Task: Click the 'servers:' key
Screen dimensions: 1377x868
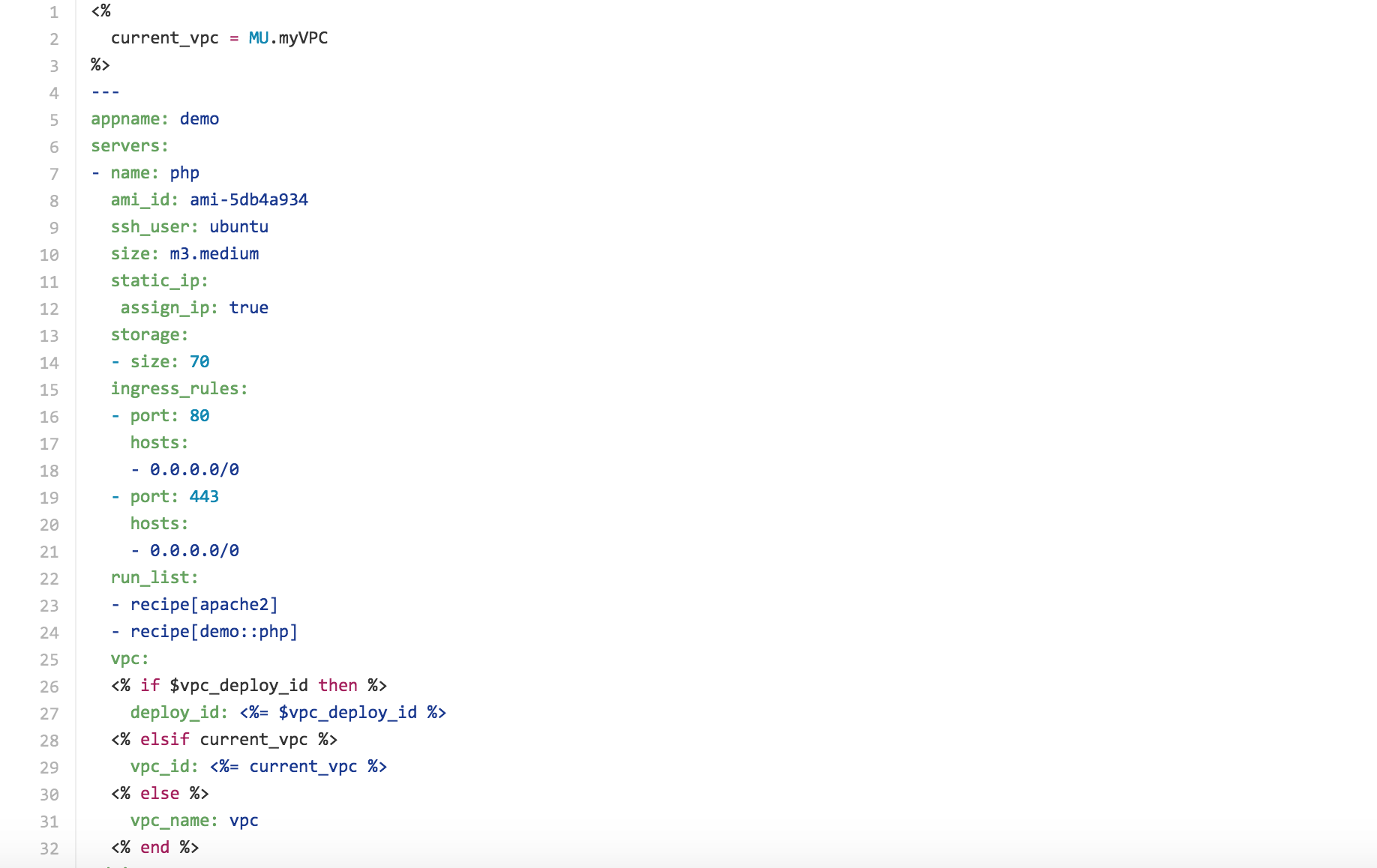Action: click(x=130, y=146)
